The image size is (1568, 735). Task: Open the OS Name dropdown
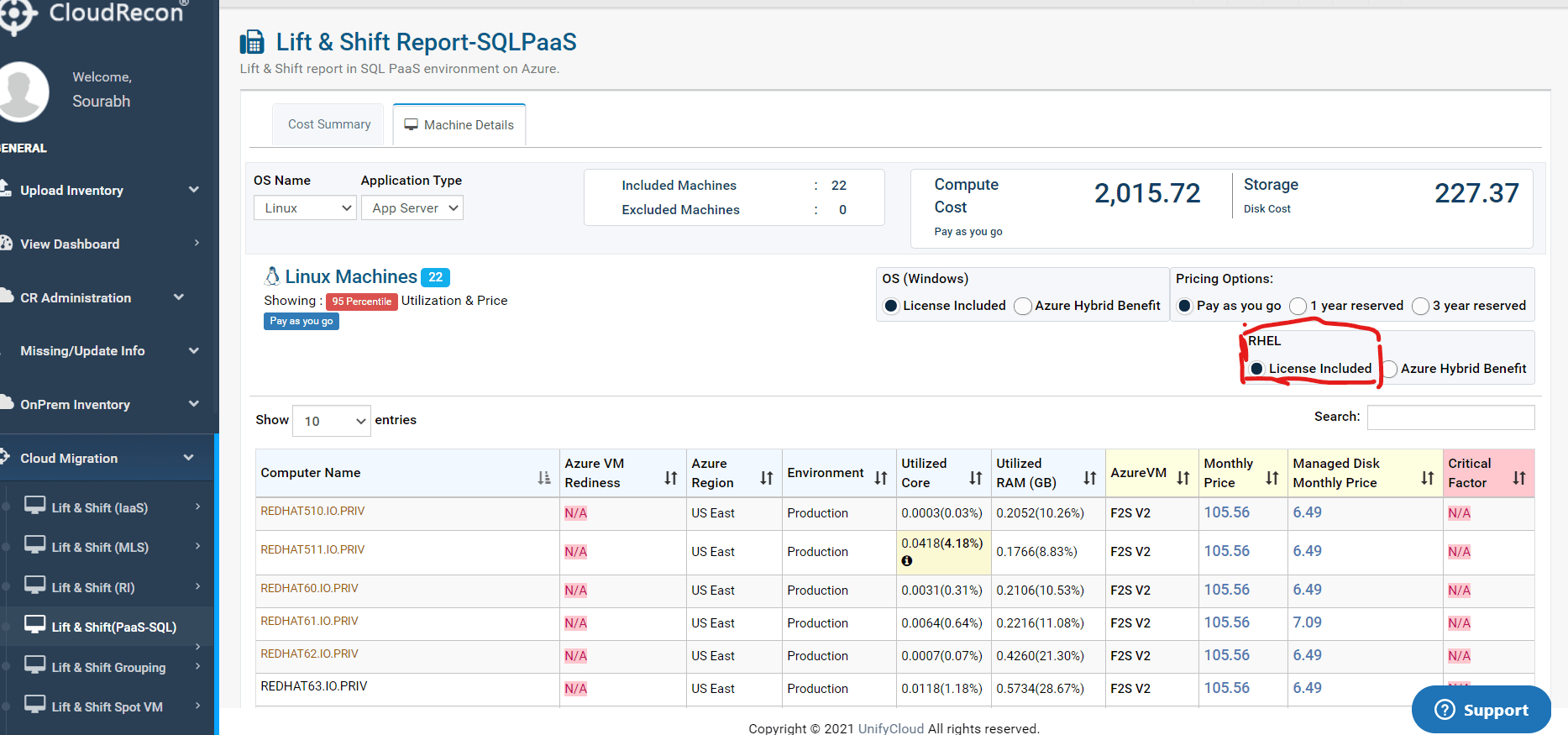[306, 207]
